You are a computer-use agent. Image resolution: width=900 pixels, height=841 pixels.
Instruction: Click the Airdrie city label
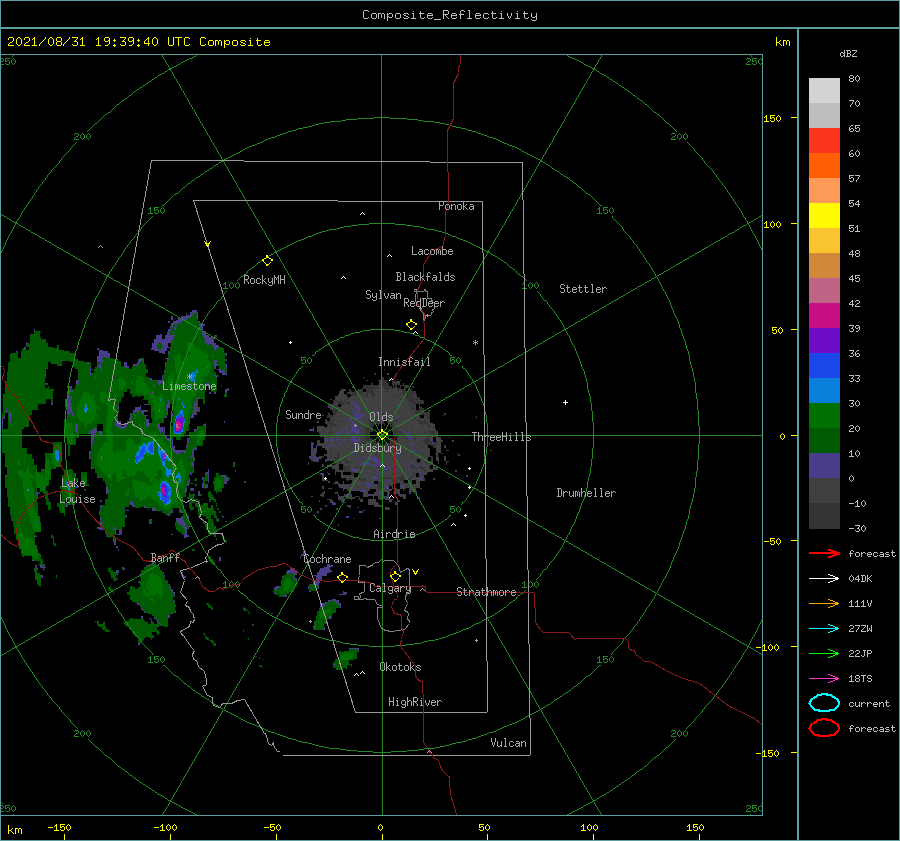[394, 534]
